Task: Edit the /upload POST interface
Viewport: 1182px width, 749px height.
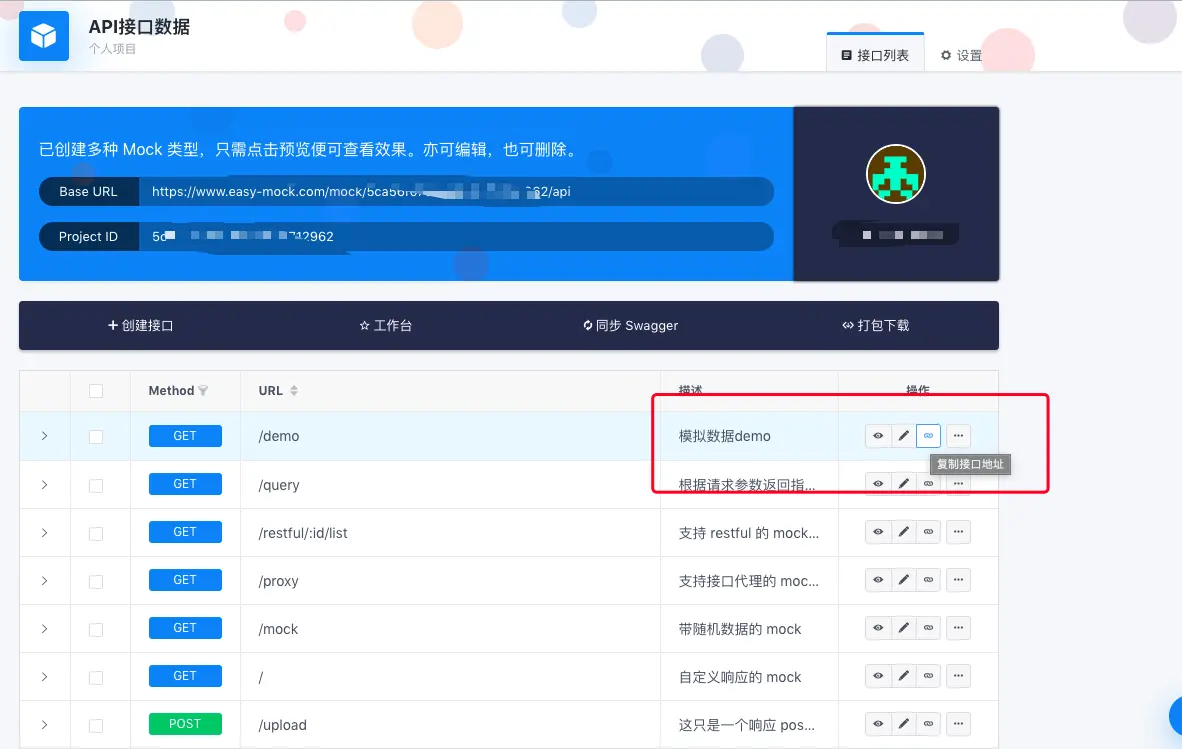Action: click(903, 724)
